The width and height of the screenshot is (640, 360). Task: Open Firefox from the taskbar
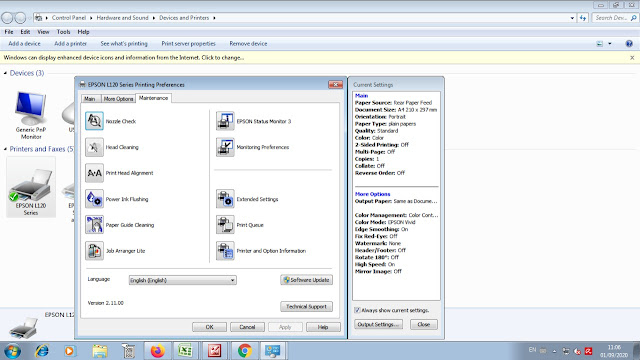[157, 351]
